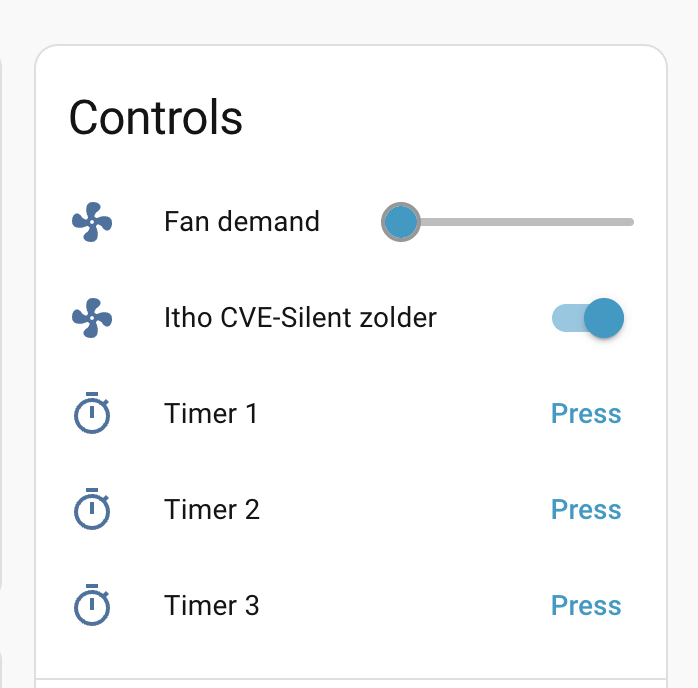Open details for the Fan demand label

pyautogui.click(x=242, y=222)
